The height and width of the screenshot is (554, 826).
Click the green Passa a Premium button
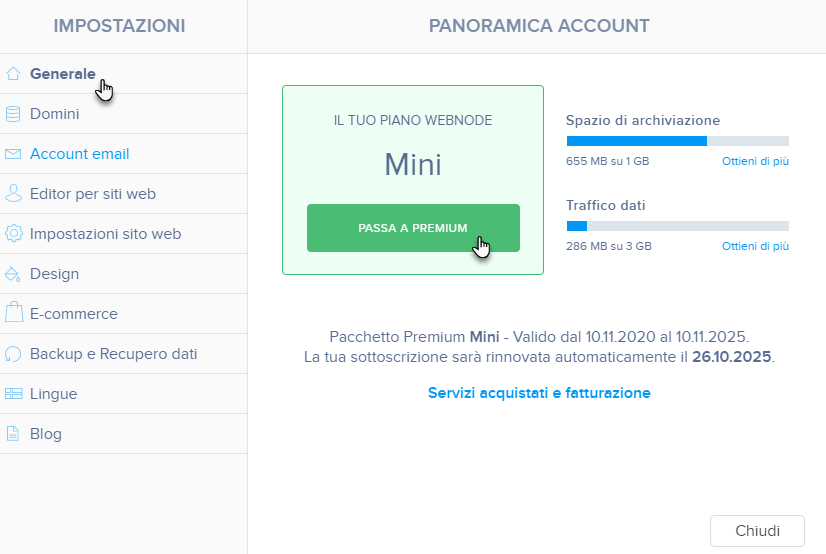click(414, 228)
